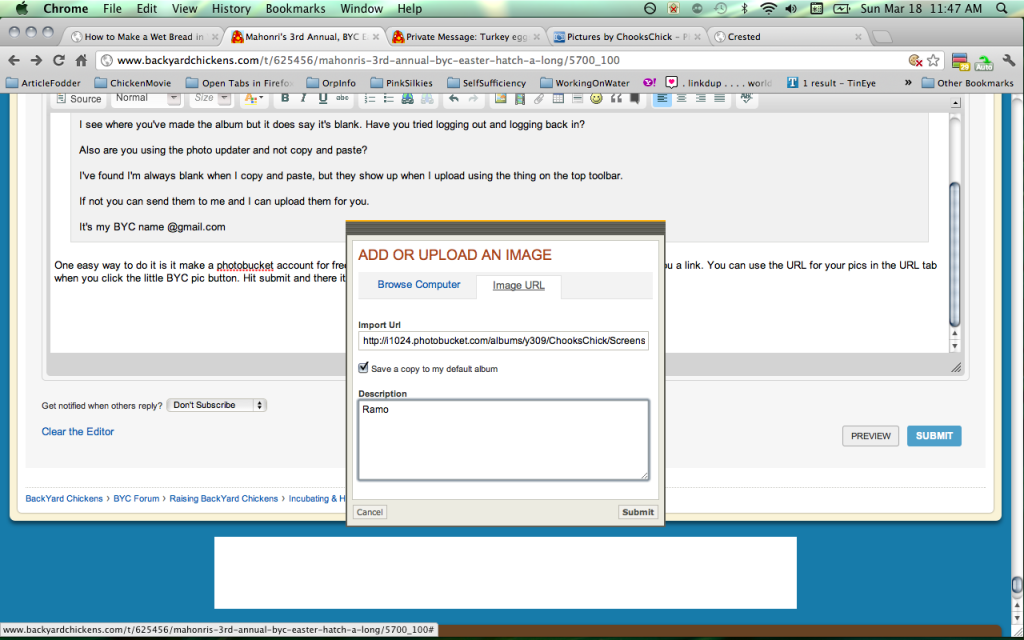Open the Bookmarks menu in menu bar

pos(294,9)
